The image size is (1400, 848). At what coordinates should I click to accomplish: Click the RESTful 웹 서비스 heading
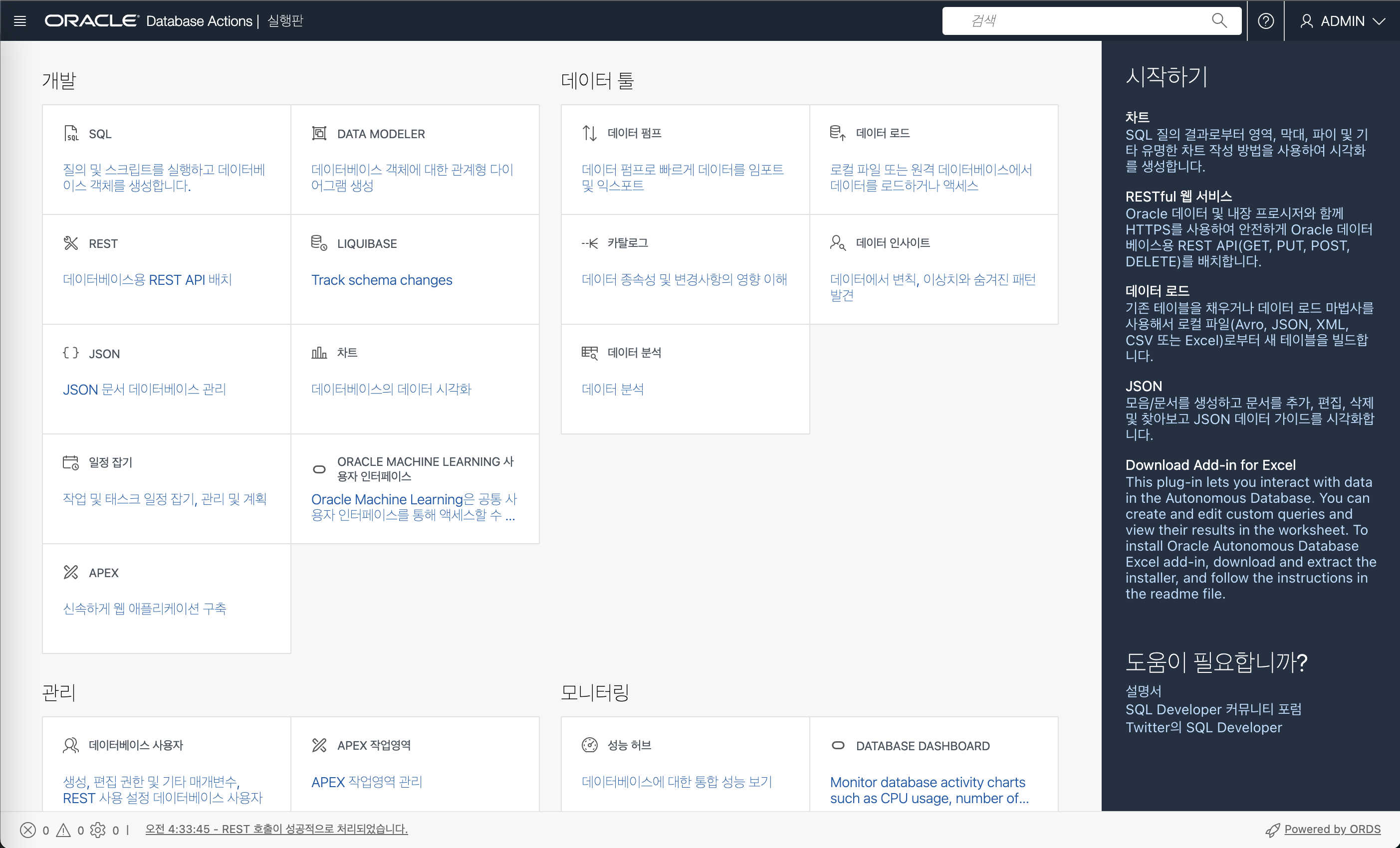point(1179,196)
